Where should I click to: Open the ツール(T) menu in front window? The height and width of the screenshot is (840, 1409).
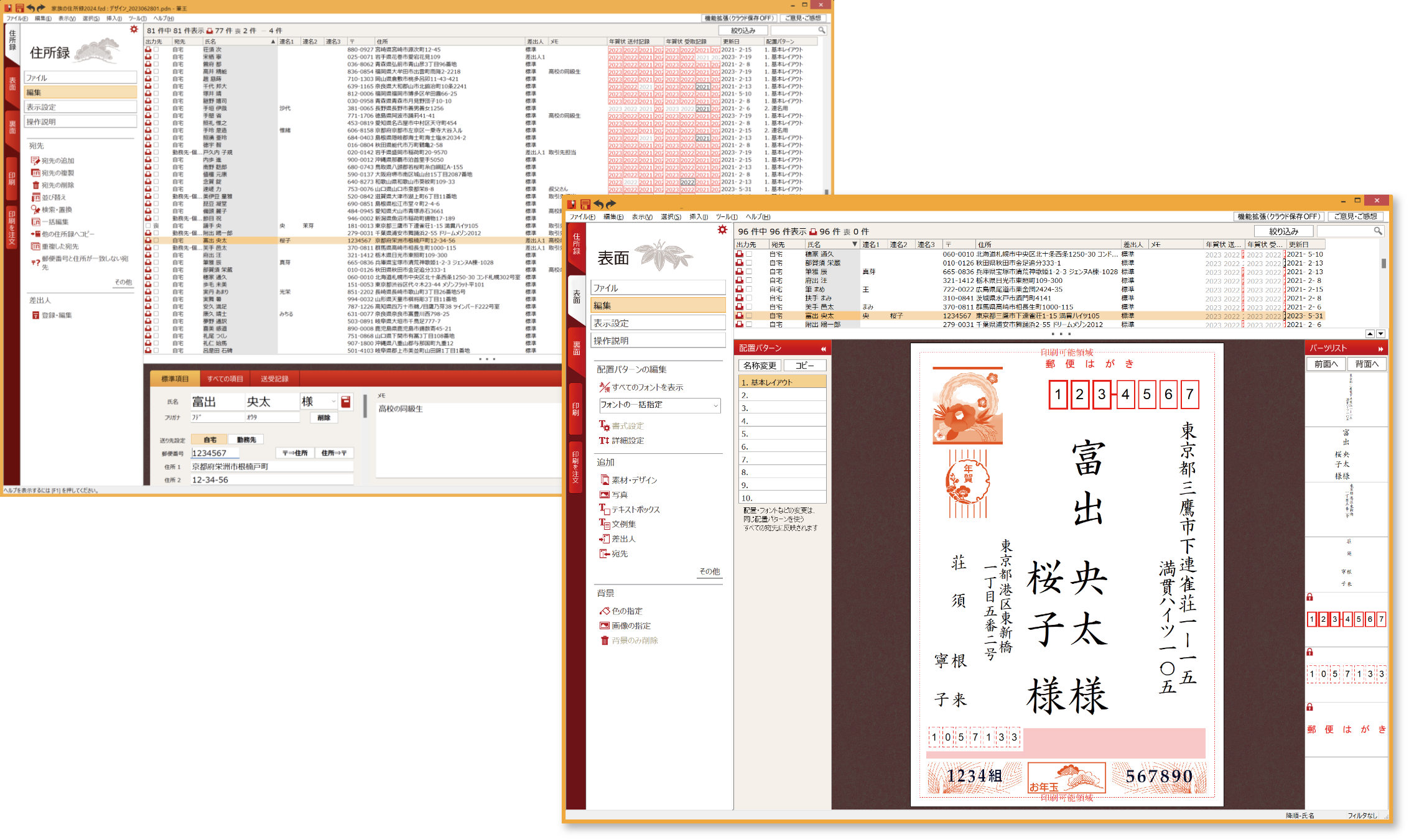[x=726, y=217]
